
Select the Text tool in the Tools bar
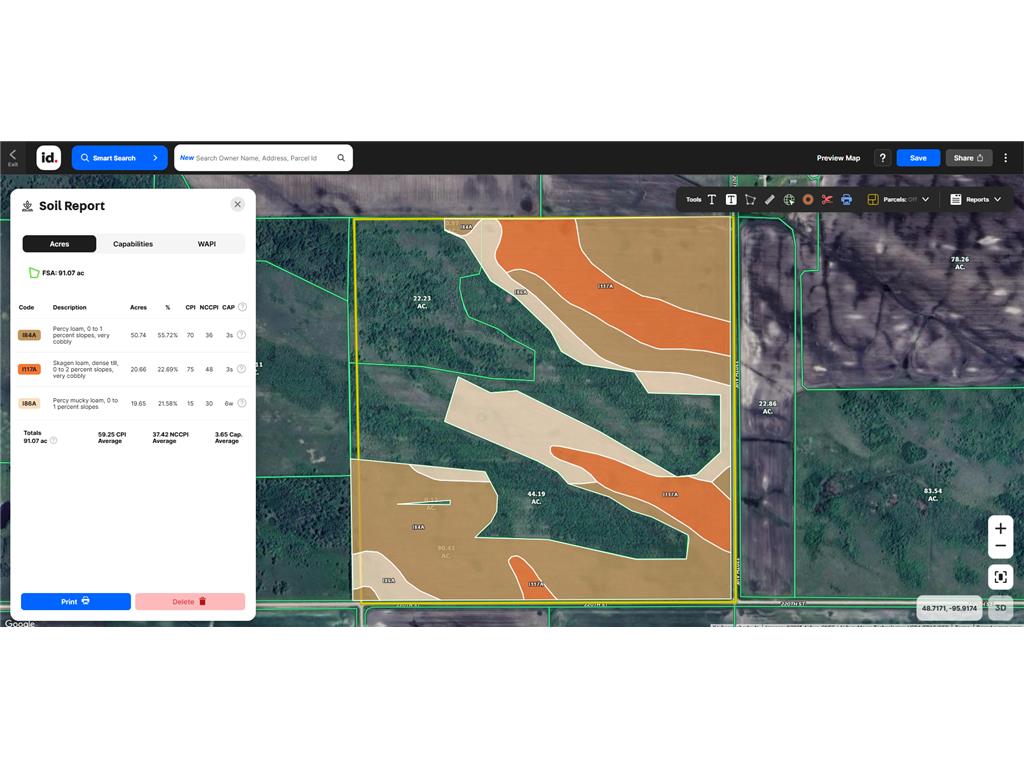coord(712,199)
